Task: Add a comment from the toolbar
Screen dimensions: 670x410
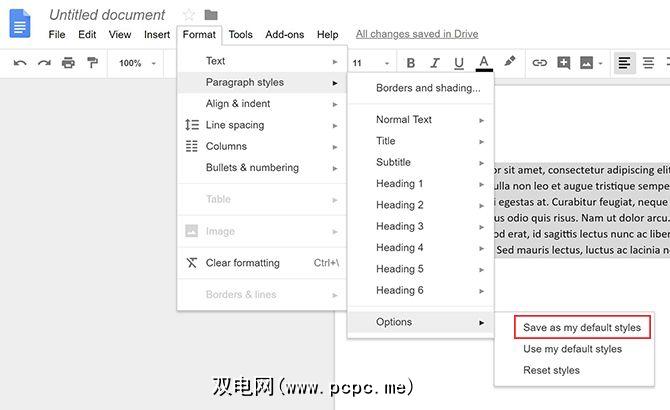Action: [564, 63]
